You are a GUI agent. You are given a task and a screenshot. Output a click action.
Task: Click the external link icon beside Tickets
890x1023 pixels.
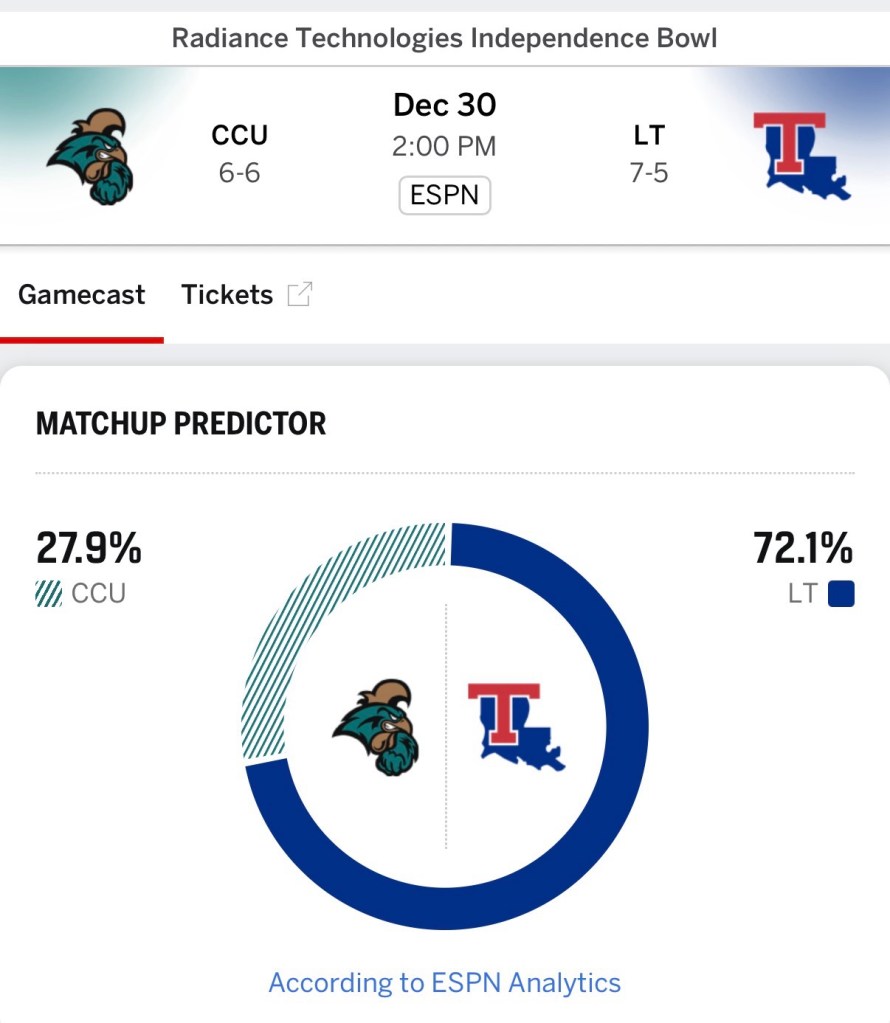pyautogui.click(x=299, y=294)
